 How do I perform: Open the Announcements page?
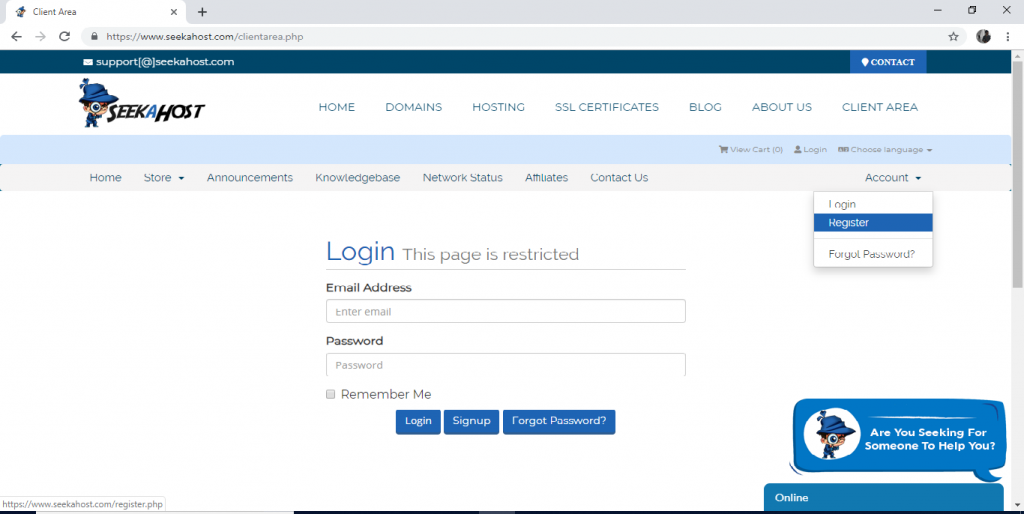tap(250, 178)
